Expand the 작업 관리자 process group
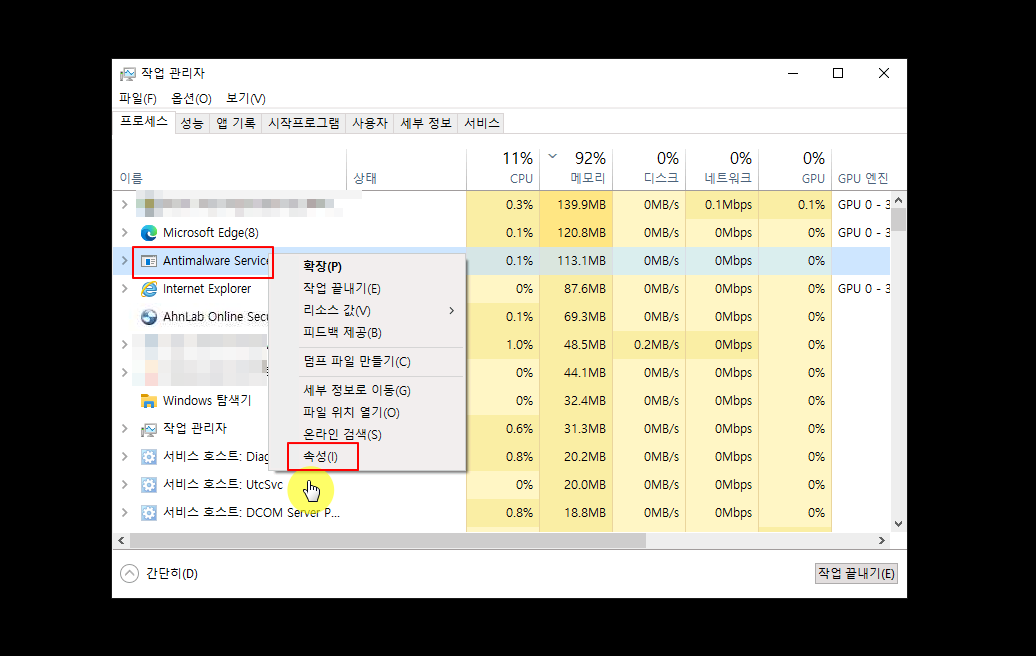Screen dimensions: 1036x656 click(124, 429)
